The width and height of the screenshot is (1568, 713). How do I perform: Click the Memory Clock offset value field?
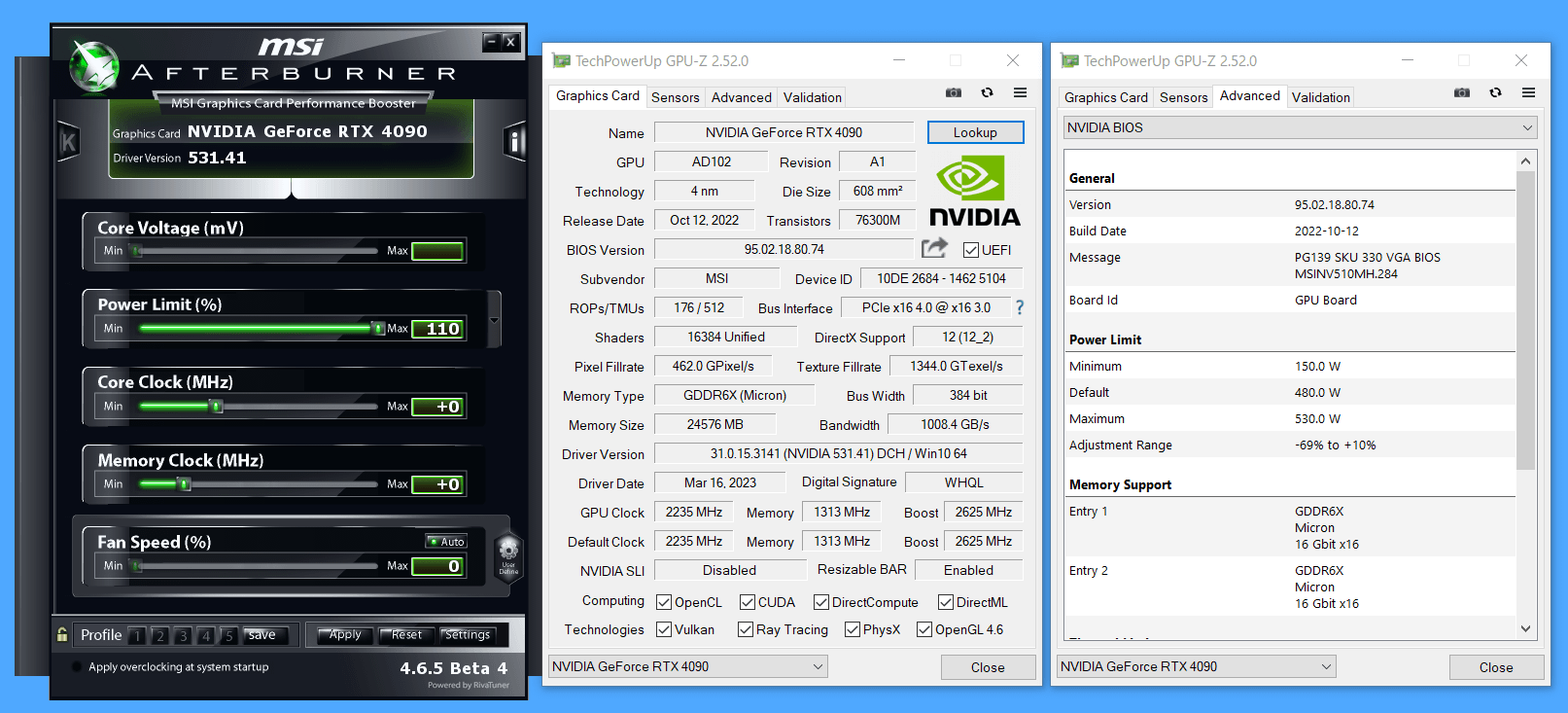[x=438, y=484]
